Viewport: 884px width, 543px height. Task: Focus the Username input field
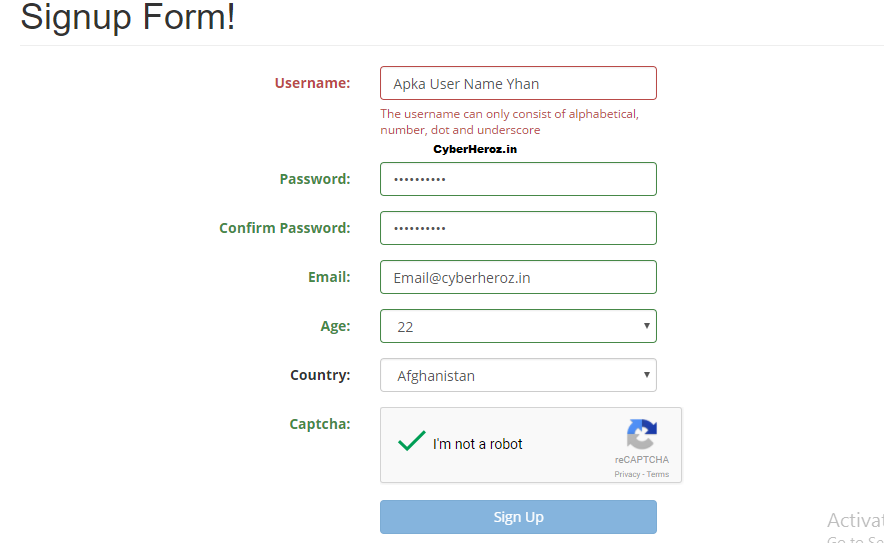(x=518, y=83)
